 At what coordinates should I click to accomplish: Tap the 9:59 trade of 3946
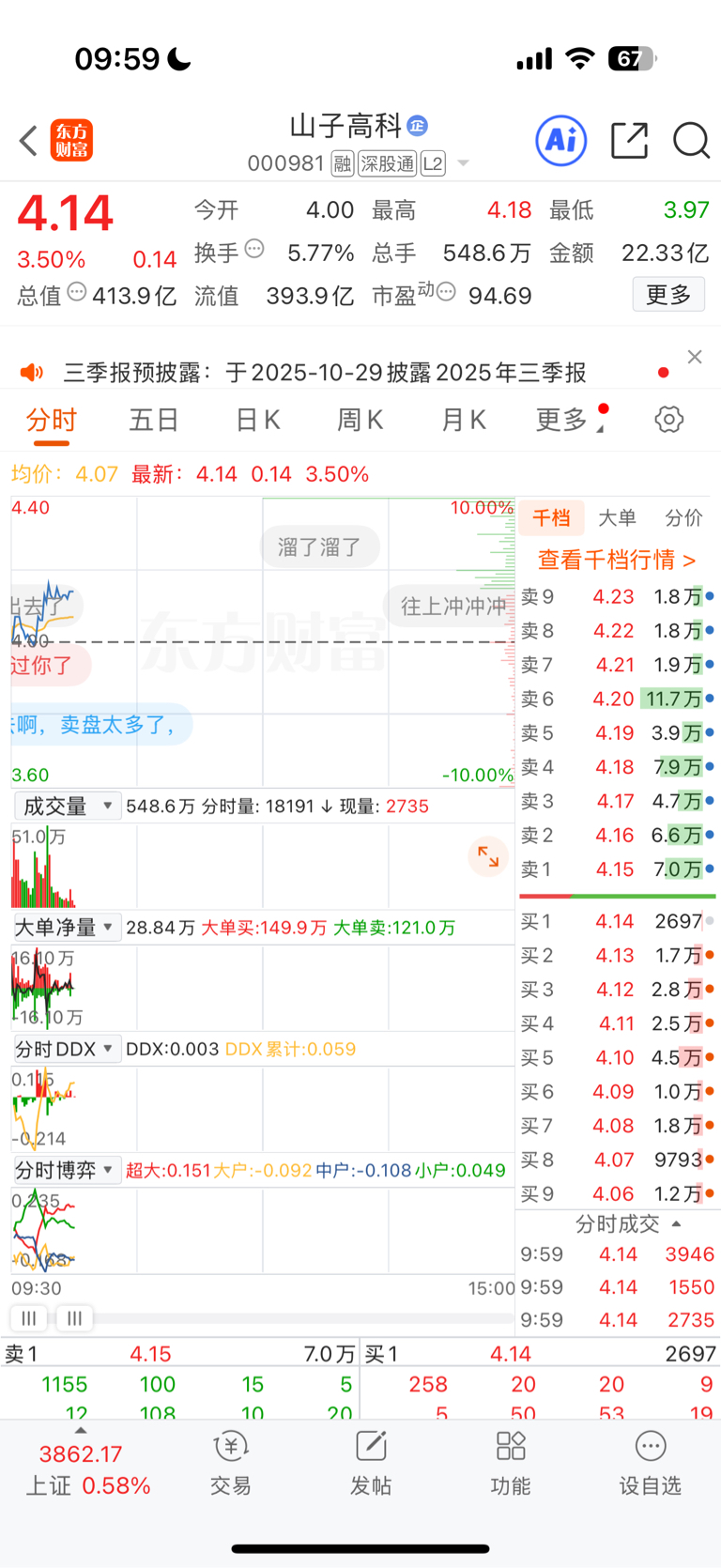pyautogui.click(x=617, y=1254)
